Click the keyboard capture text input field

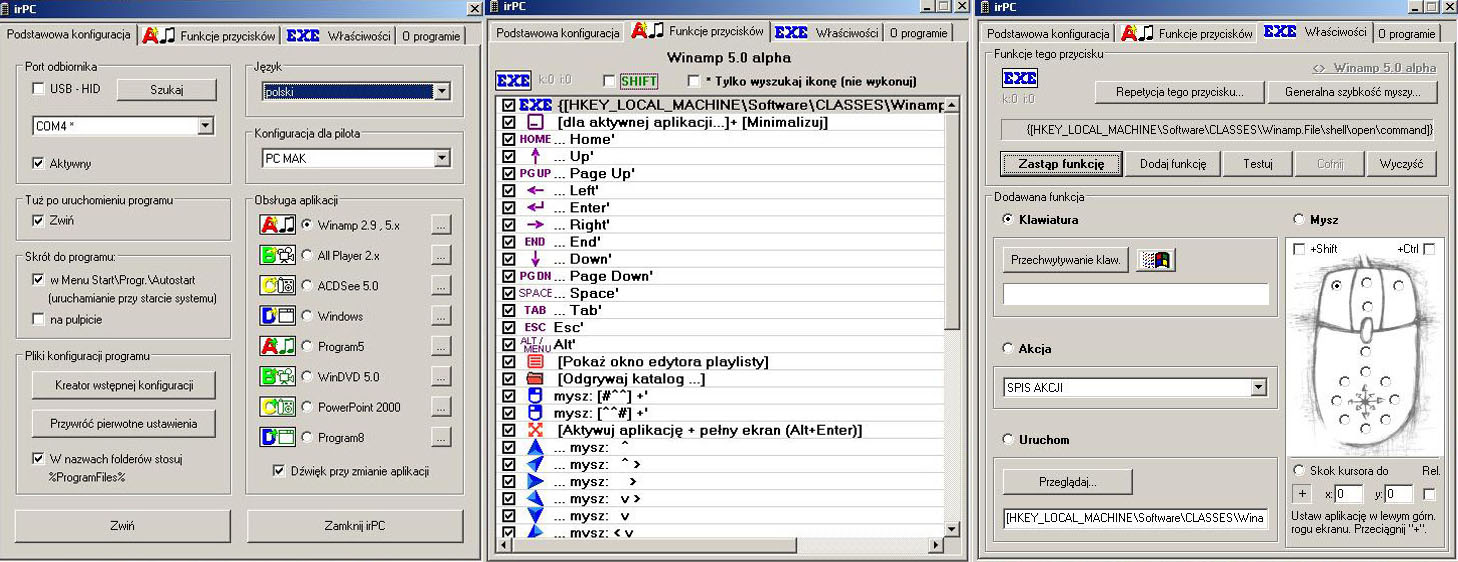(x=1135, y=294)
